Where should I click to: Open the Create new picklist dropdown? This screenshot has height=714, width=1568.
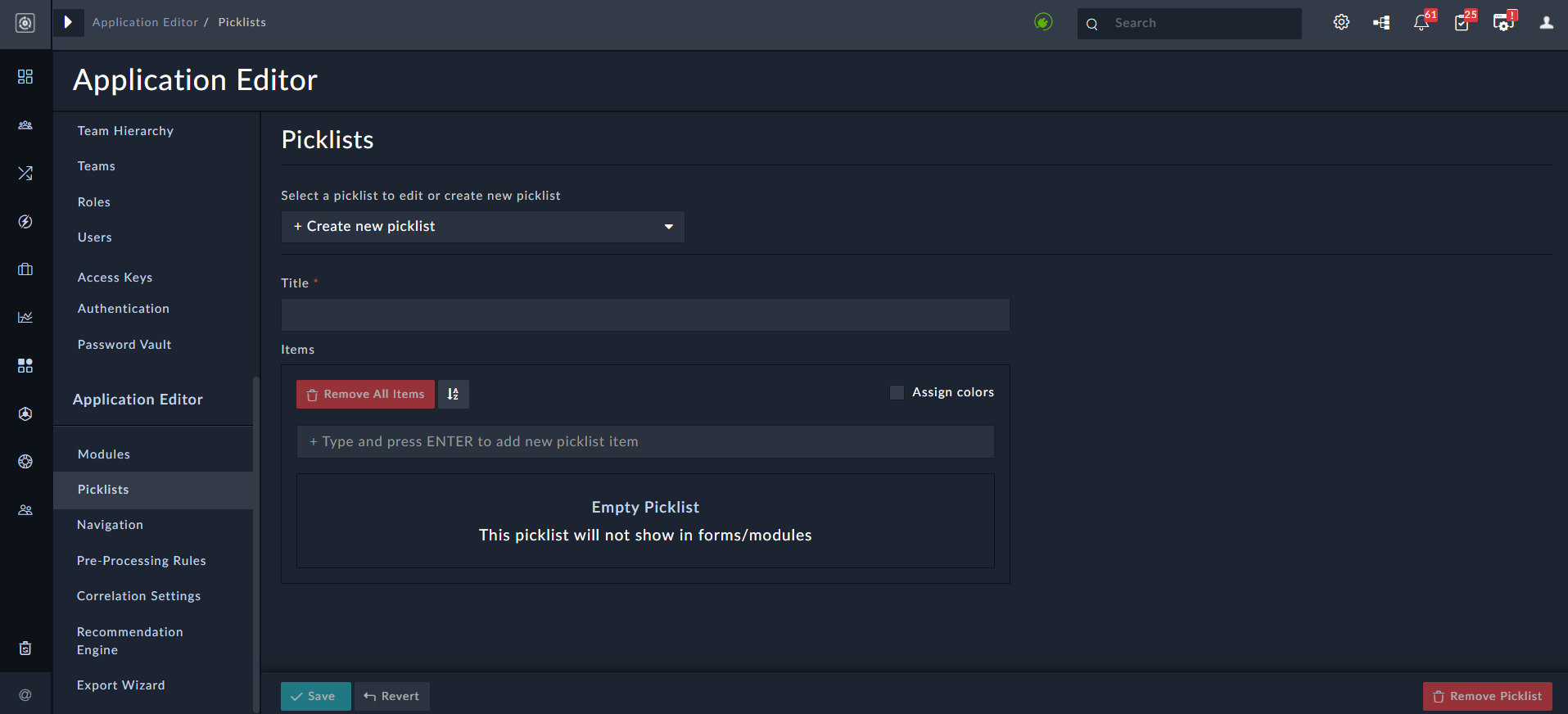483,227
